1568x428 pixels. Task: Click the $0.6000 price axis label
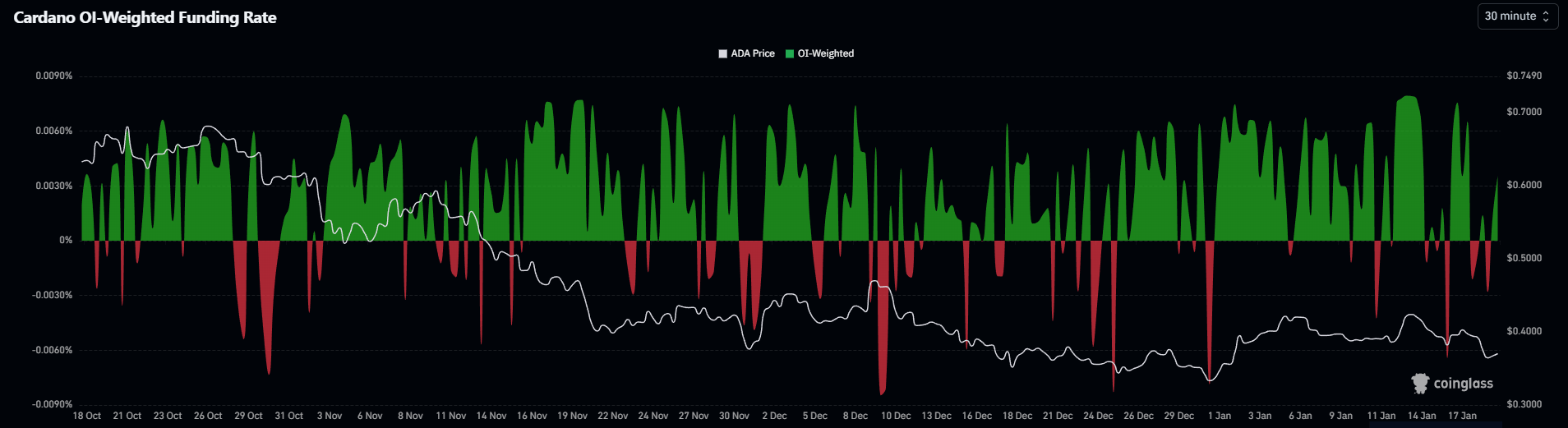(1524, 185)
